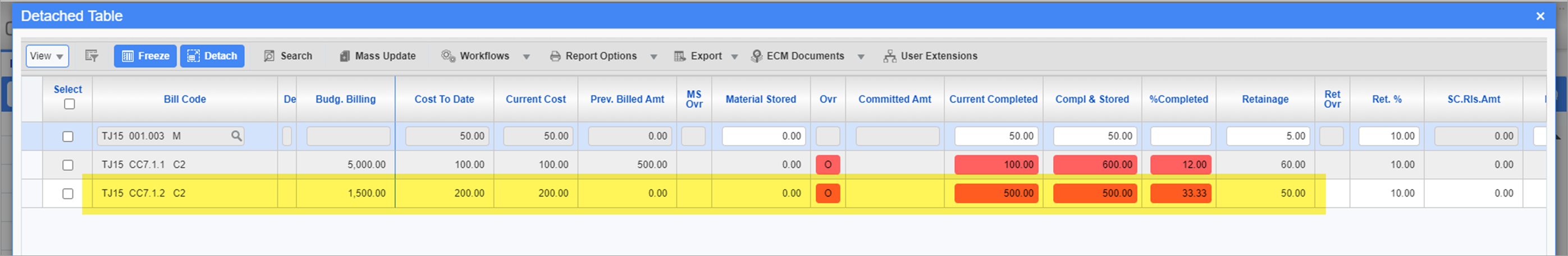Click Current Completed input showing 50.00
The width and height of the screenshot is (1568, 256).
[x=996, y=136]
